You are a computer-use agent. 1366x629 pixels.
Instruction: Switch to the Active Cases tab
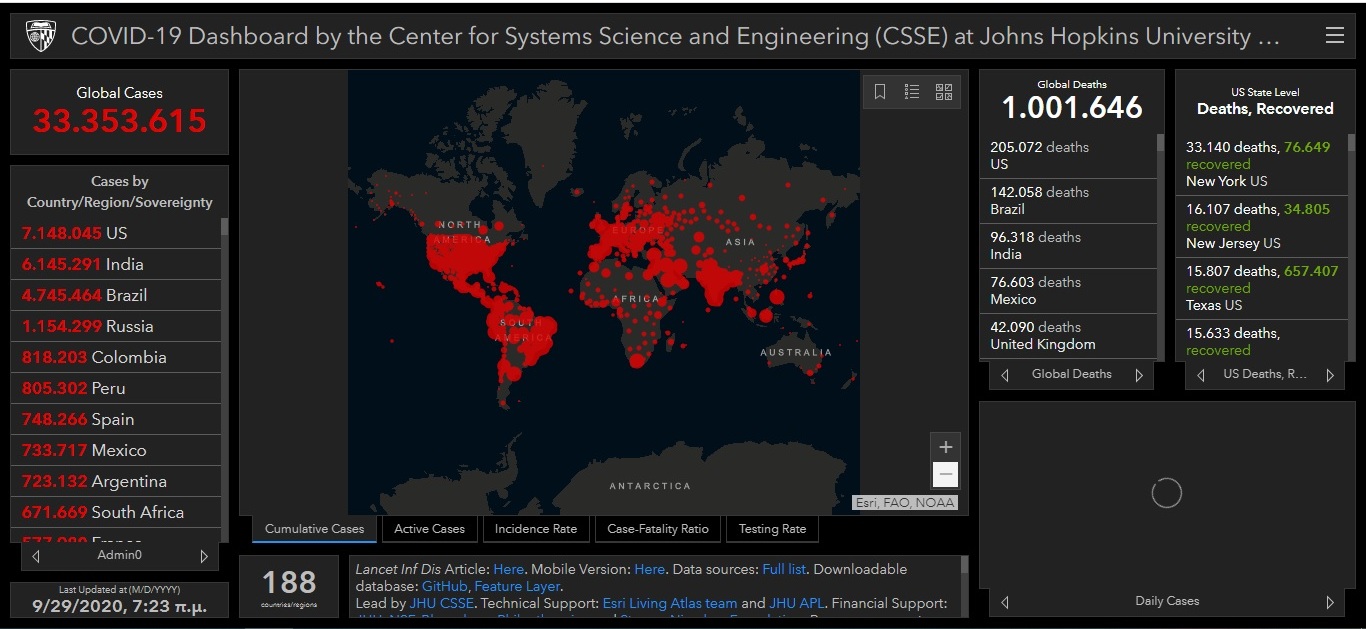(429, 529)
